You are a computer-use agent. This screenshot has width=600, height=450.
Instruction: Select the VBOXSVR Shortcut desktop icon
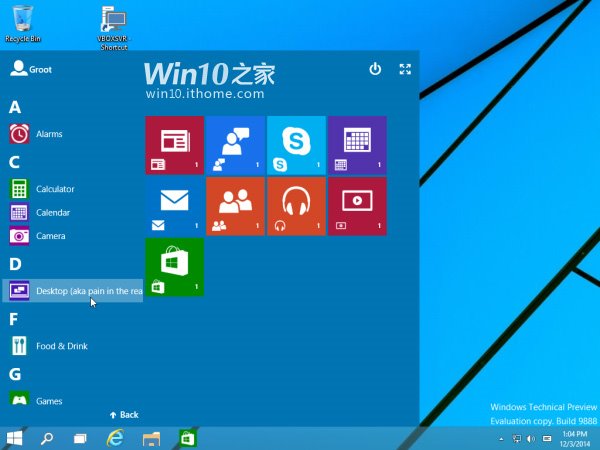[113, 28]
